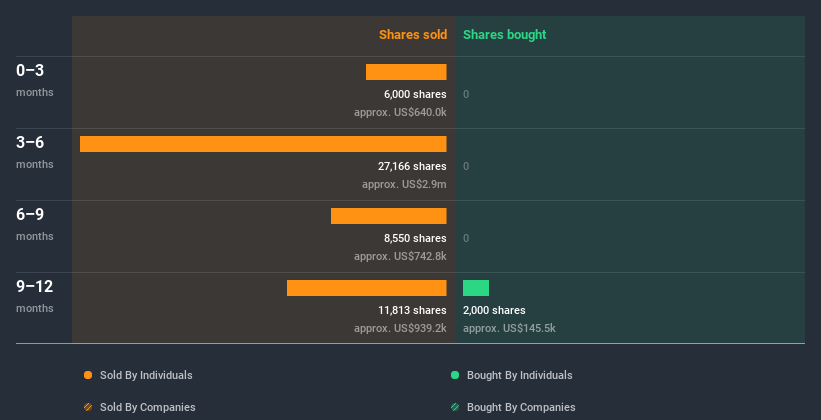Click the Shares bought column header
Screen dimensions: 821x420
click(x=504, y=35)
